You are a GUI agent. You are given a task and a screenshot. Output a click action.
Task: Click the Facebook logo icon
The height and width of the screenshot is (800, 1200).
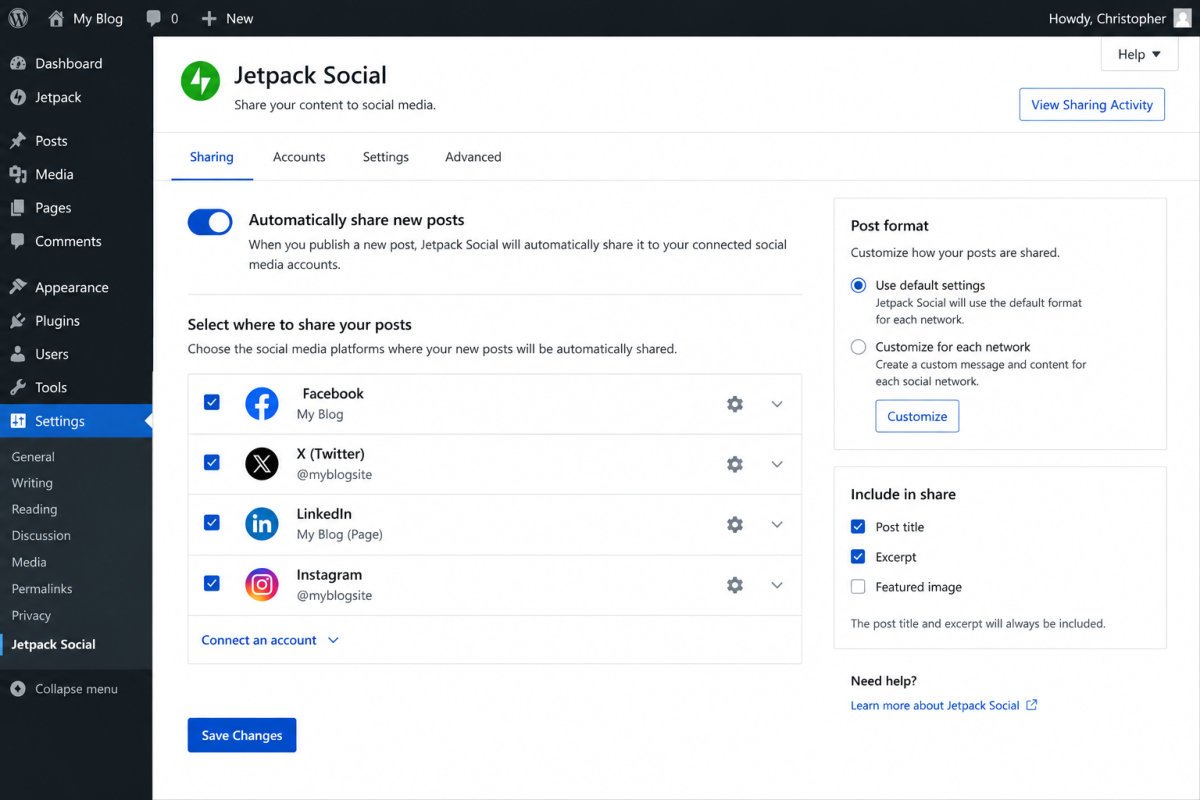point(262,404)
